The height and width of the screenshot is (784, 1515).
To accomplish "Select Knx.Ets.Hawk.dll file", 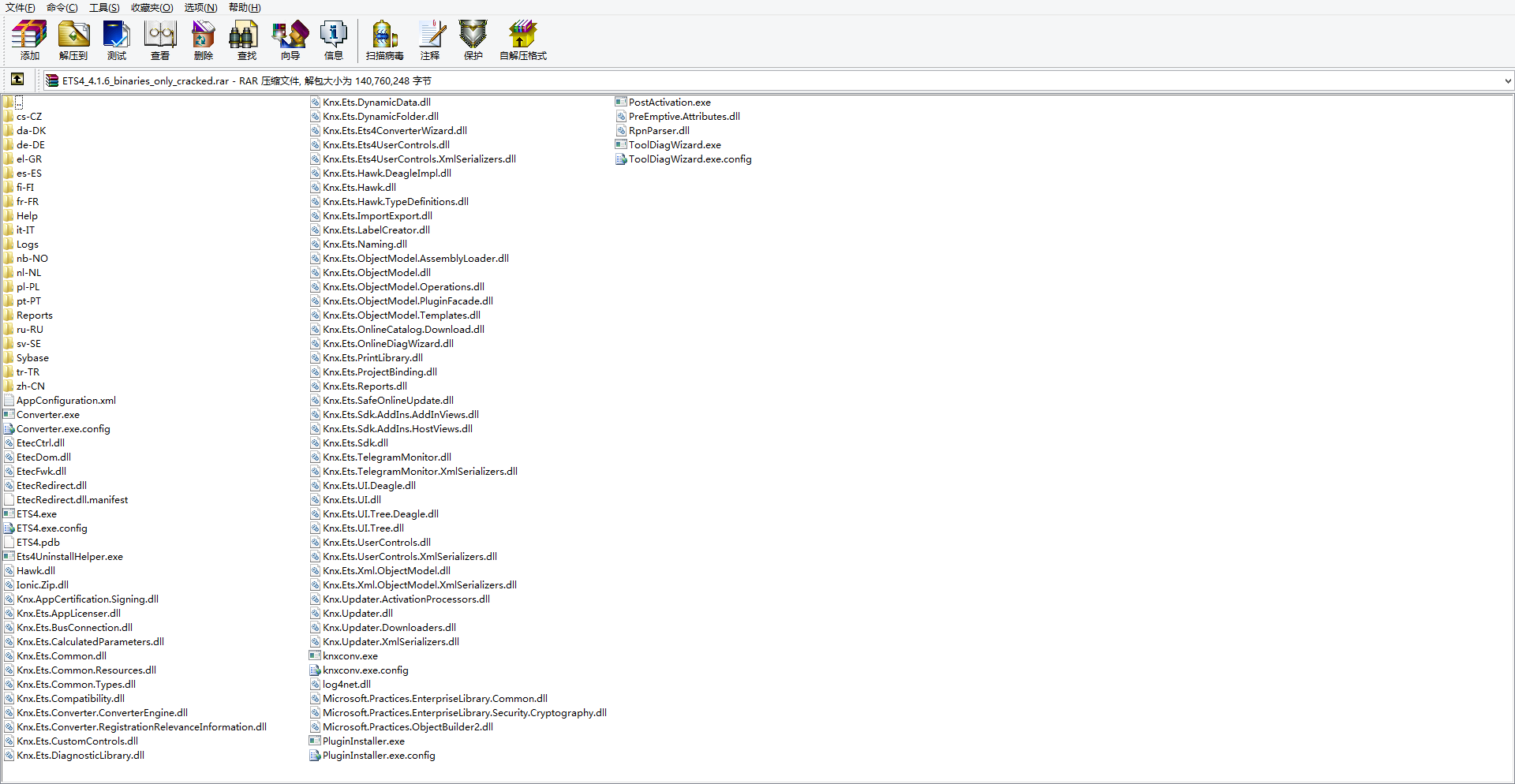I will (353, 188).
